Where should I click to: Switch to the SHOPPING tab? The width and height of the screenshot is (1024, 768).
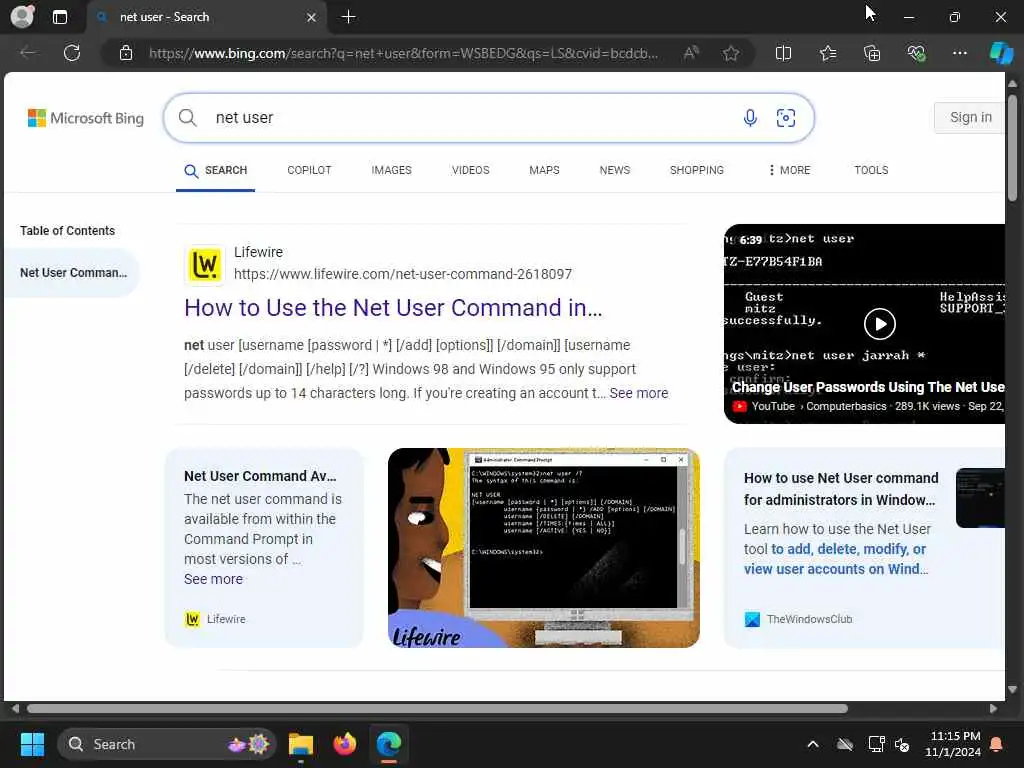(696, 170)
